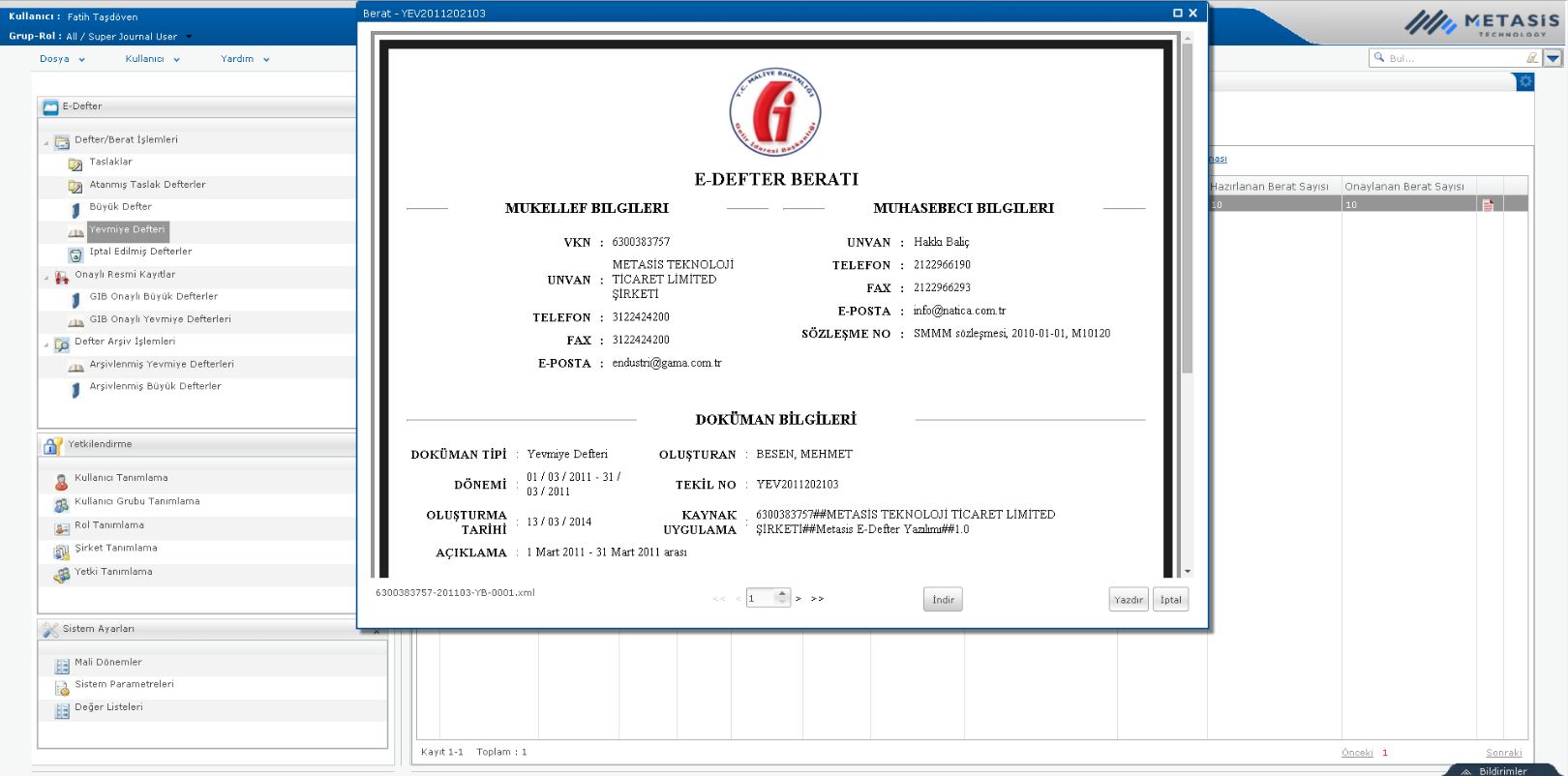Viewport: 1568px width, 776px height.
Task: Jump to the first berat page
Action: coord(719,599)
